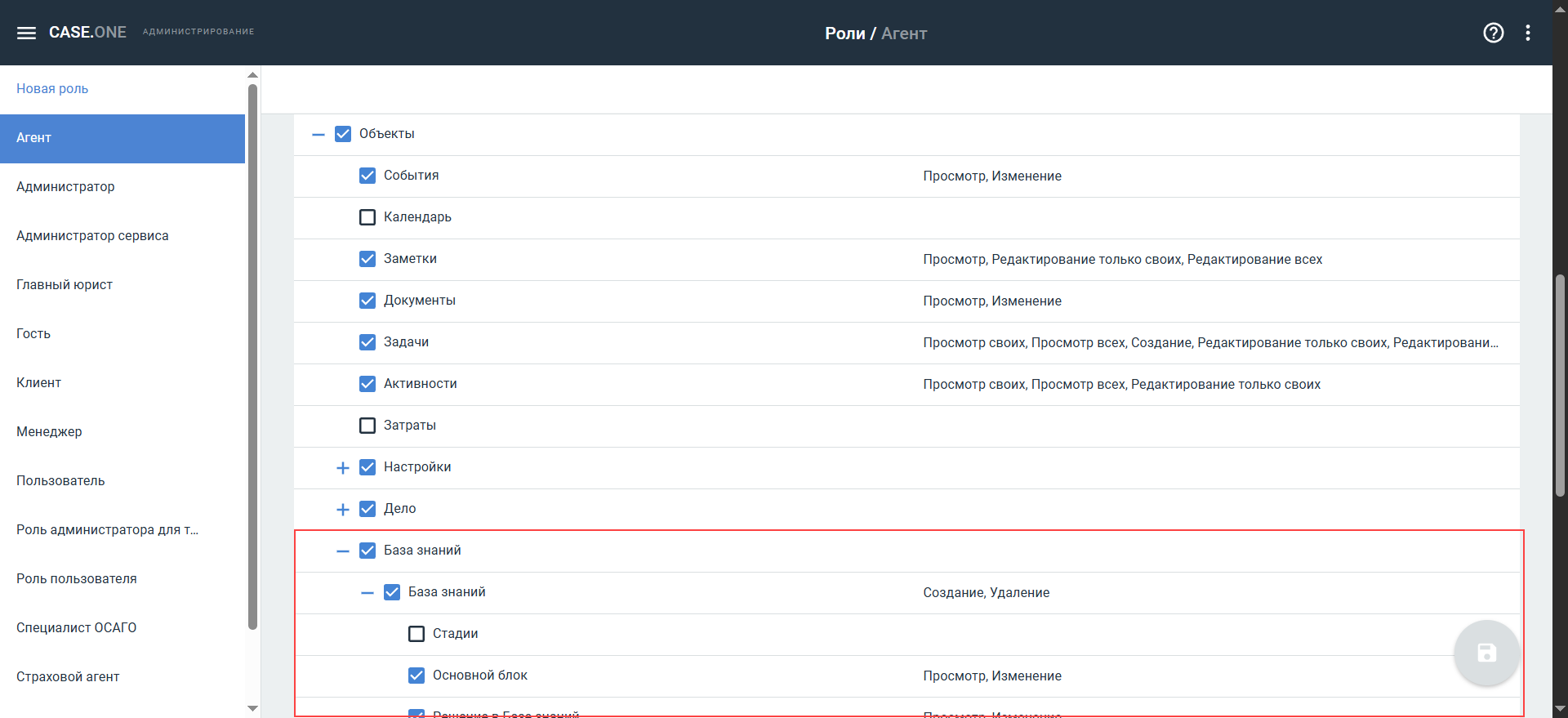Open the three-dot more options menu
This screenshot has width=1568, height=718.
click(x=1527, y=33)
